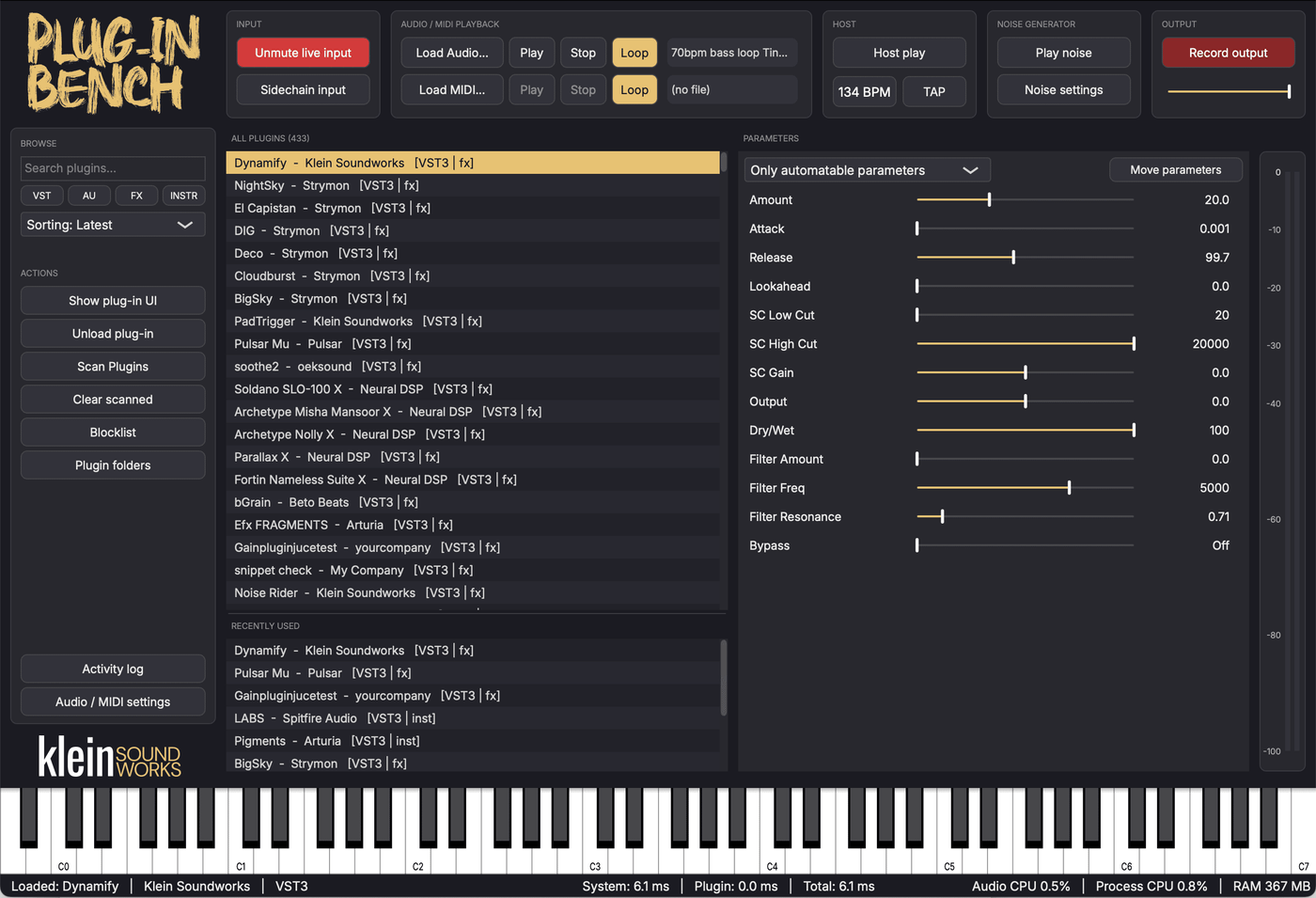Select soothe2 - oeksound plugin
This screenshot has width=1316, height=898.
click(473, 366)
